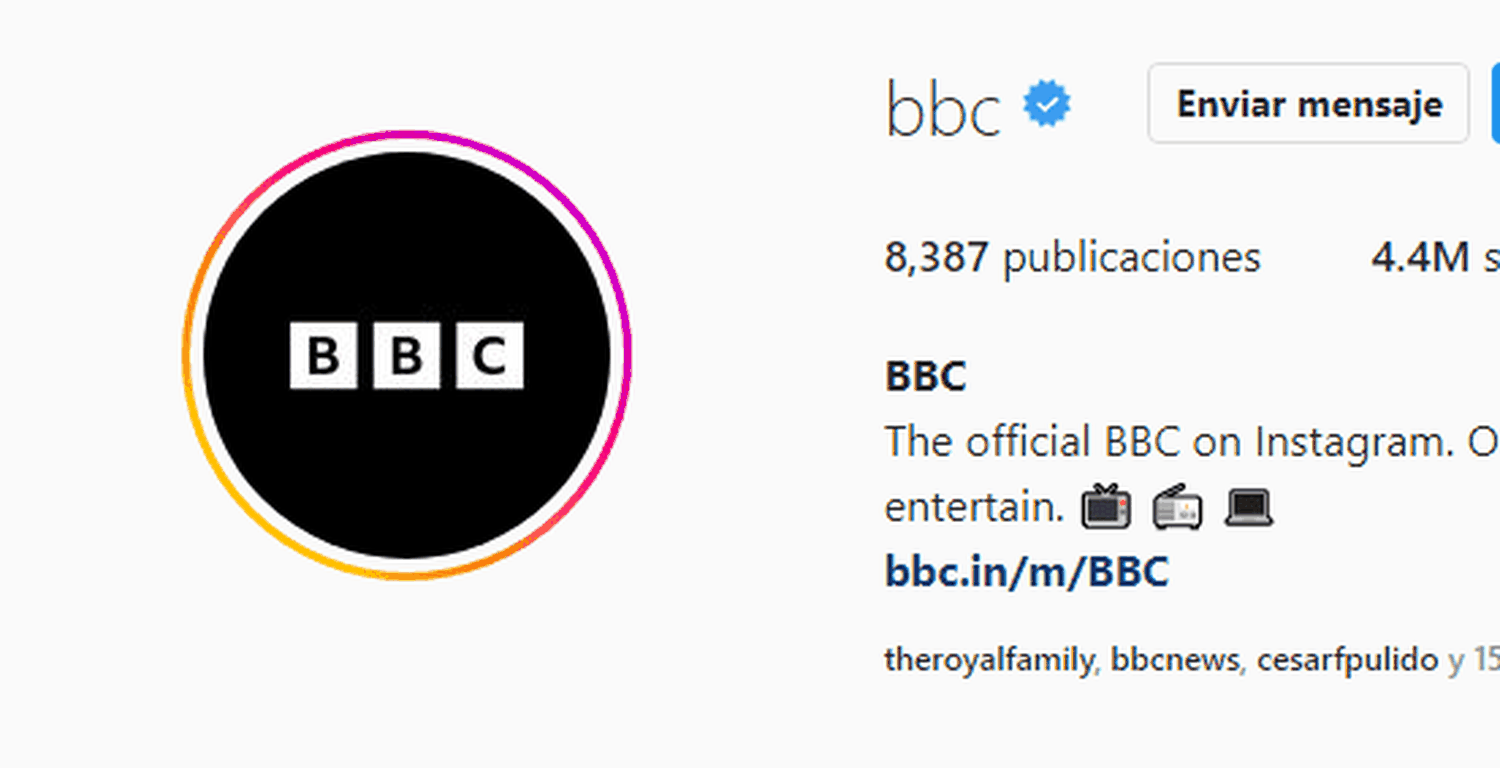Click the C block of the BBC logo
Image resolution: width=1500 pixels, height=768 pixels.
[x=490, y=355]
